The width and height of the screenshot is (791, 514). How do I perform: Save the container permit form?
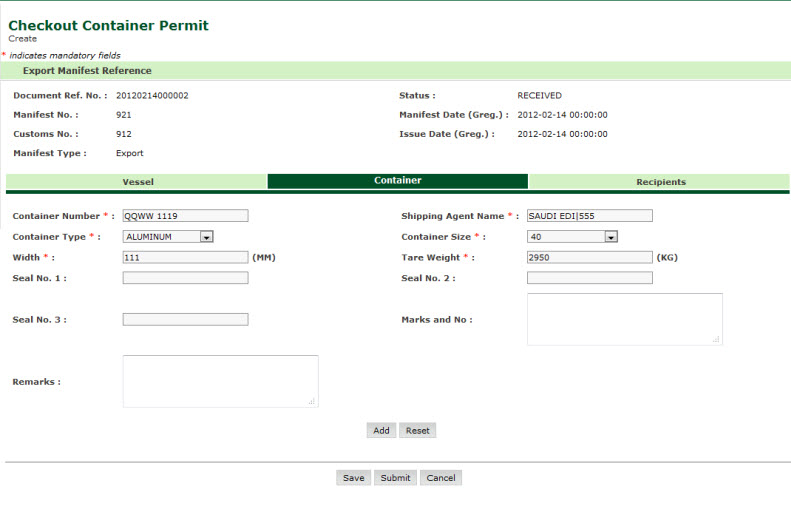(x=353, y=478)
